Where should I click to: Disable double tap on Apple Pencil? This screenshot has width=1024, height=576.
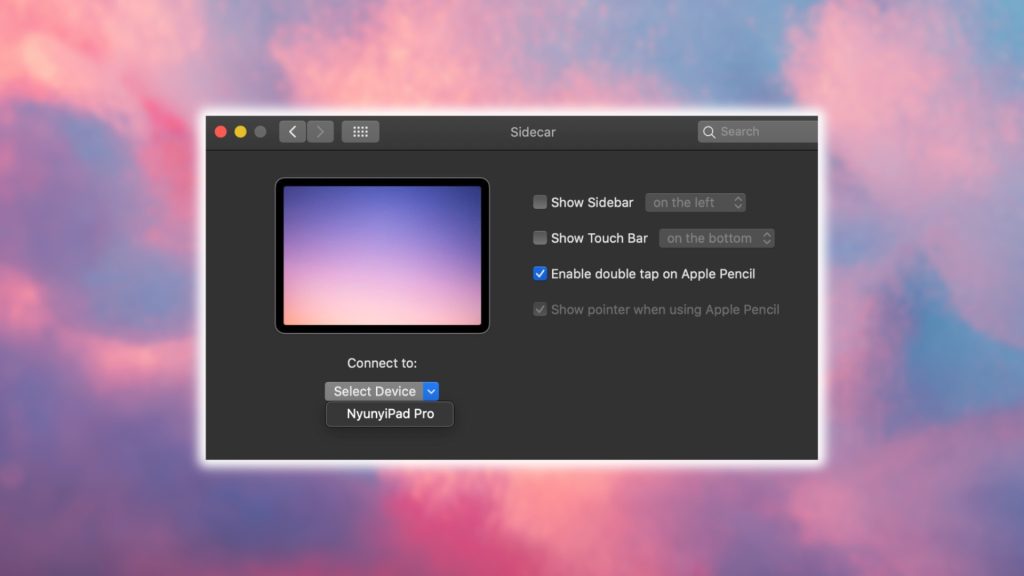[539, 273]
